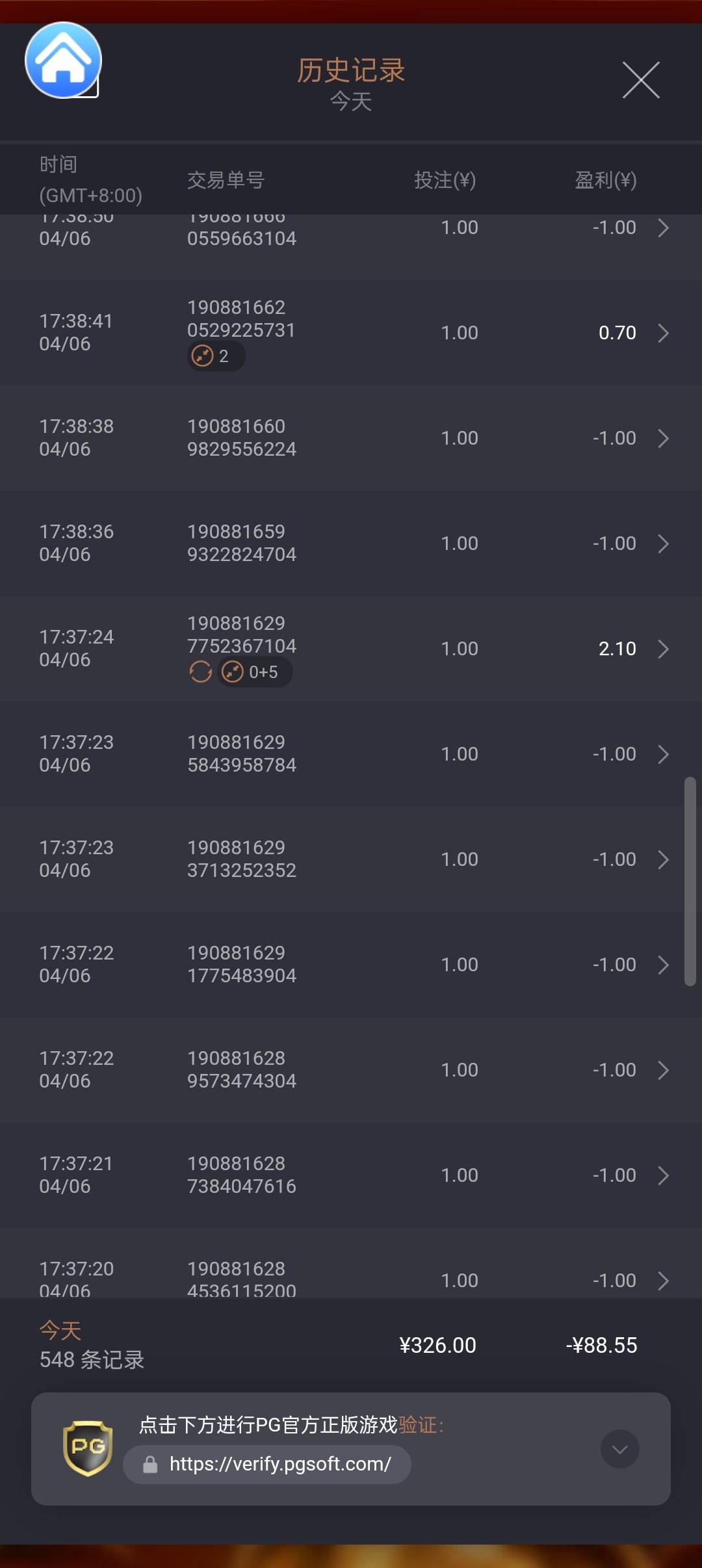Click the orange respin circular arrow icon
This screenshot has height=1568, width=702.
coord(200,672)
